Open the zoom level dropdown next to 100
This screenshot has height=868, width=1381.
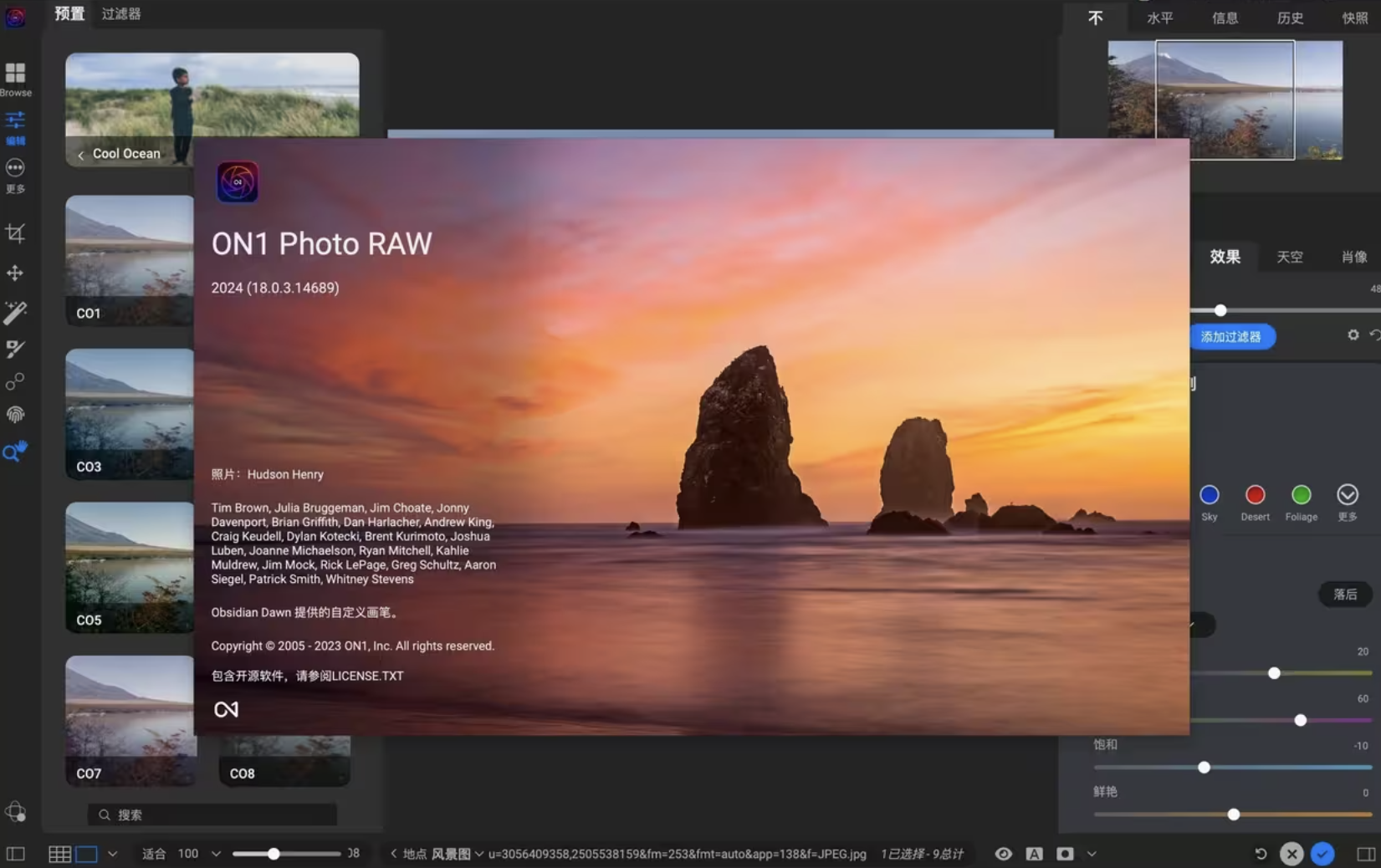point(216,854)
